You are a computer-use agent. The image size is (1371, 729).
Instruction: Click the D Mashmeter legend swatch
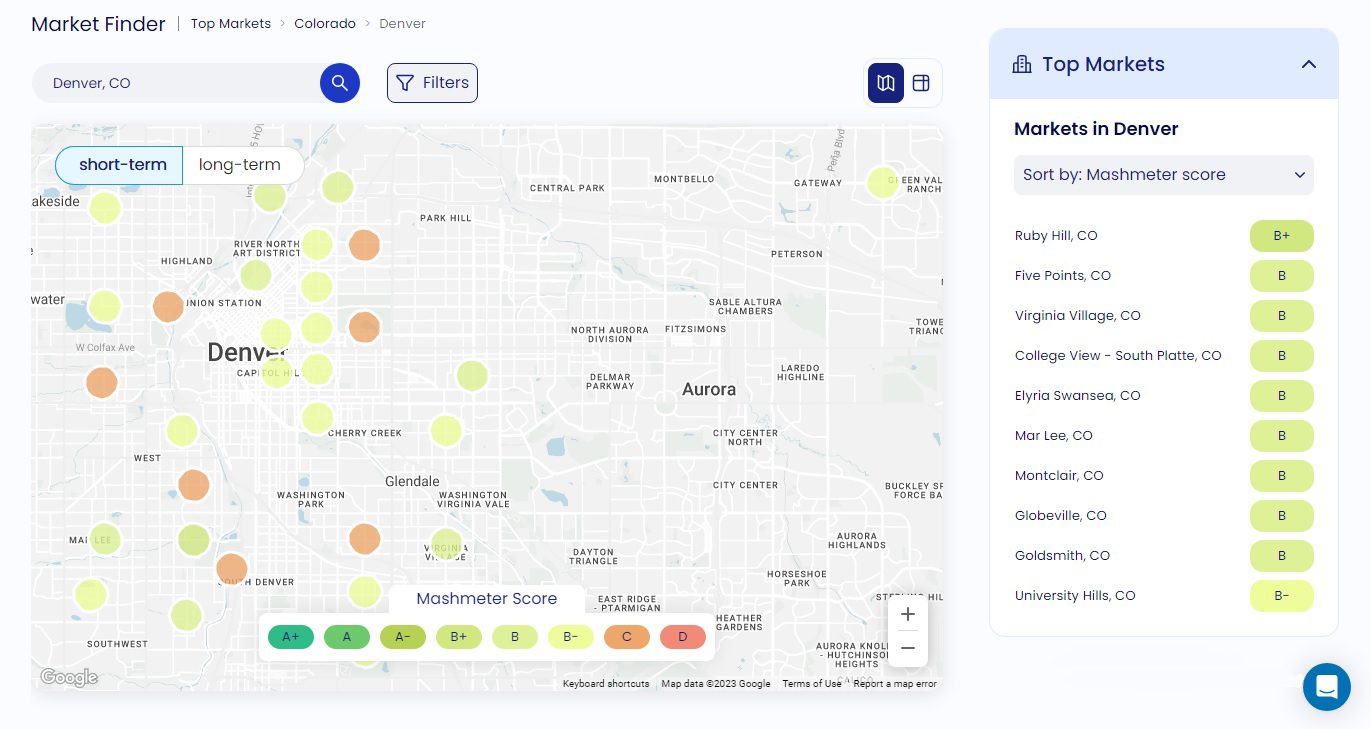[x=683, y=637]
